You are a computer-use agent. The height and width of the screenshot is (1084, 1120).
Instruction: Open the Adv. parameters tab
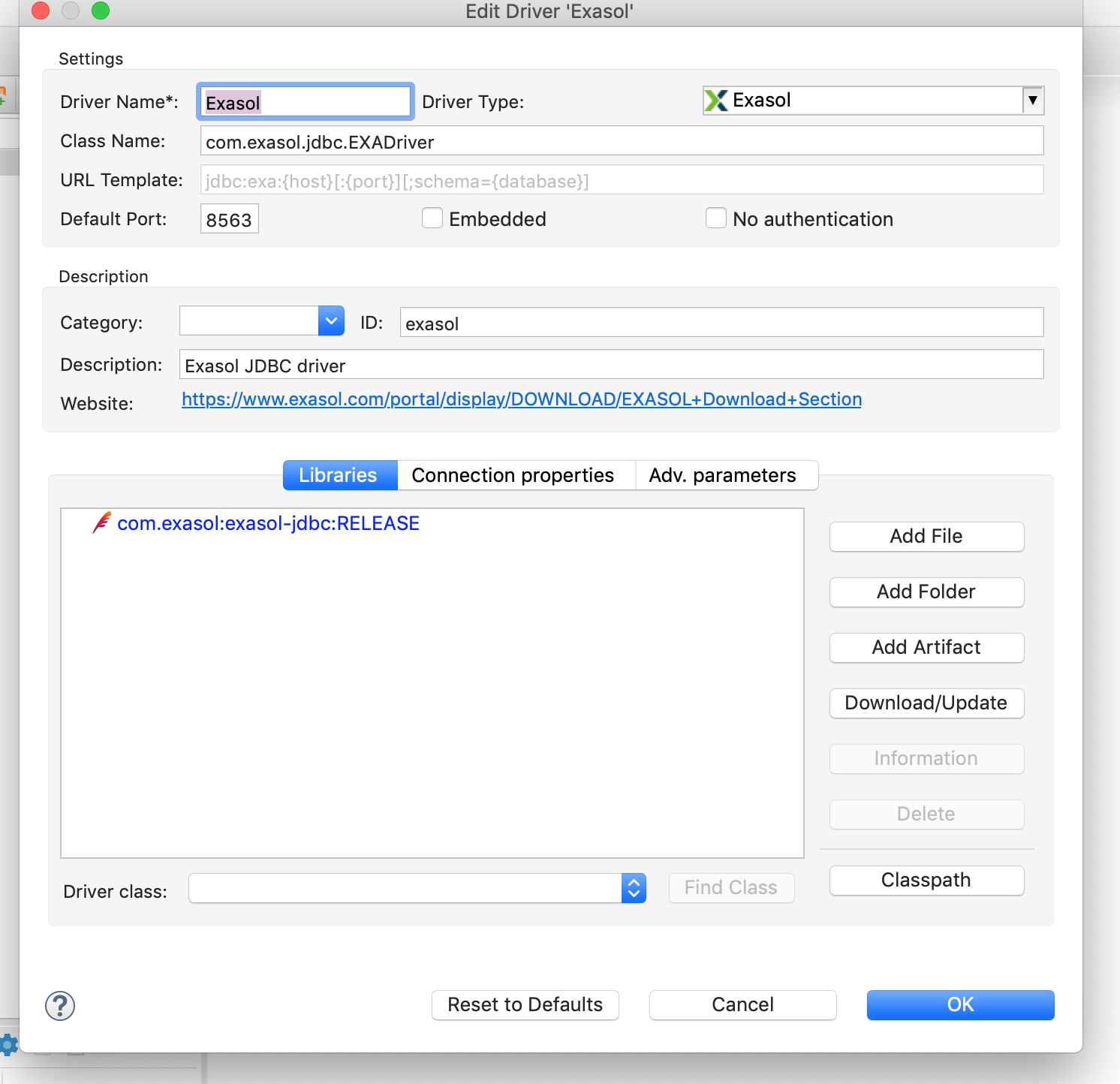click(x=723, y=474)
